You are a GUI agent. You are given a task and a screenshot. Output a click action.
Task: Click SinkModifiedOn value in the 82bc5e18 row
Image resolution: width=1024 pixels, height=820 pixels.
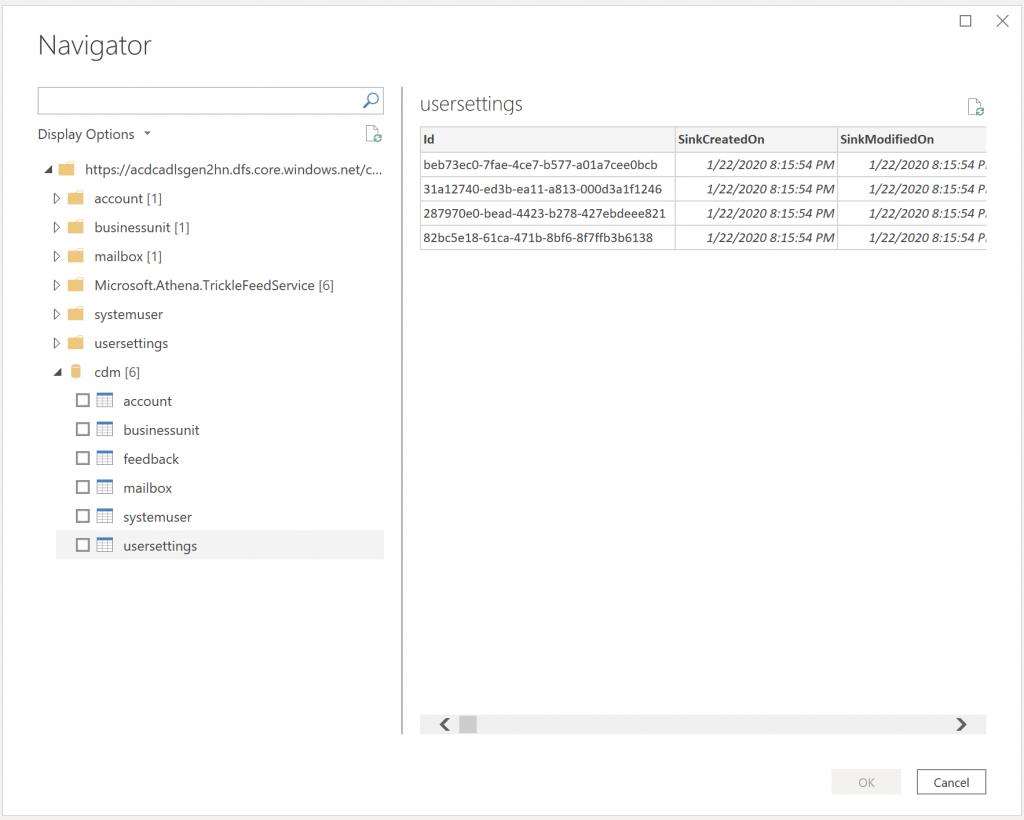click(x=912, y=238)
